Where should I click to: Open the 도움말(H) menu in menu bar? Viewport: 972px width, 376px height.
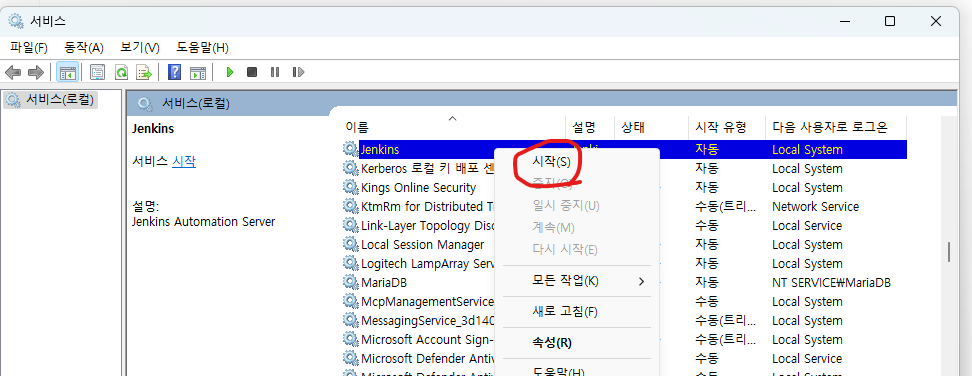coord(203,47)
